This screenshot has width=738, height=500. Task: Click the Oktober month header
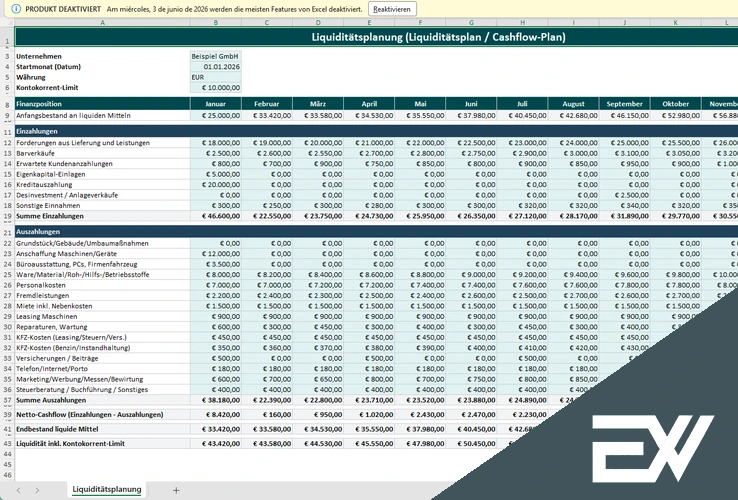click(675, 104)
